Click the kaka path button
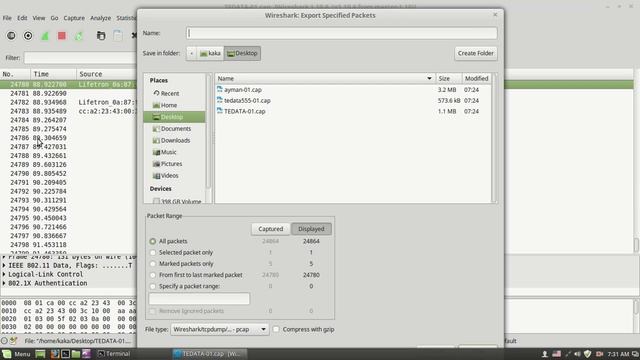Screen dimensions: 640x360 [210, 53]
